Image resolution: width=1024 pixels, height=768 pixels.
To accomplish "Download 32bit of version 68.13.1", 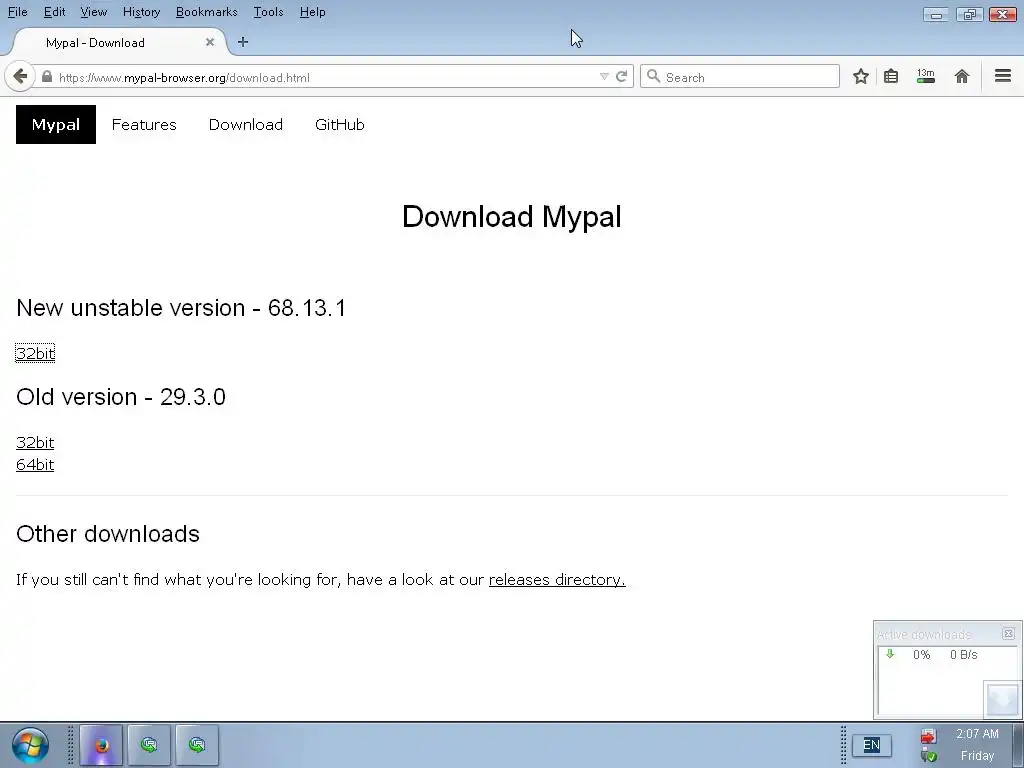I will tap(35, 353).
